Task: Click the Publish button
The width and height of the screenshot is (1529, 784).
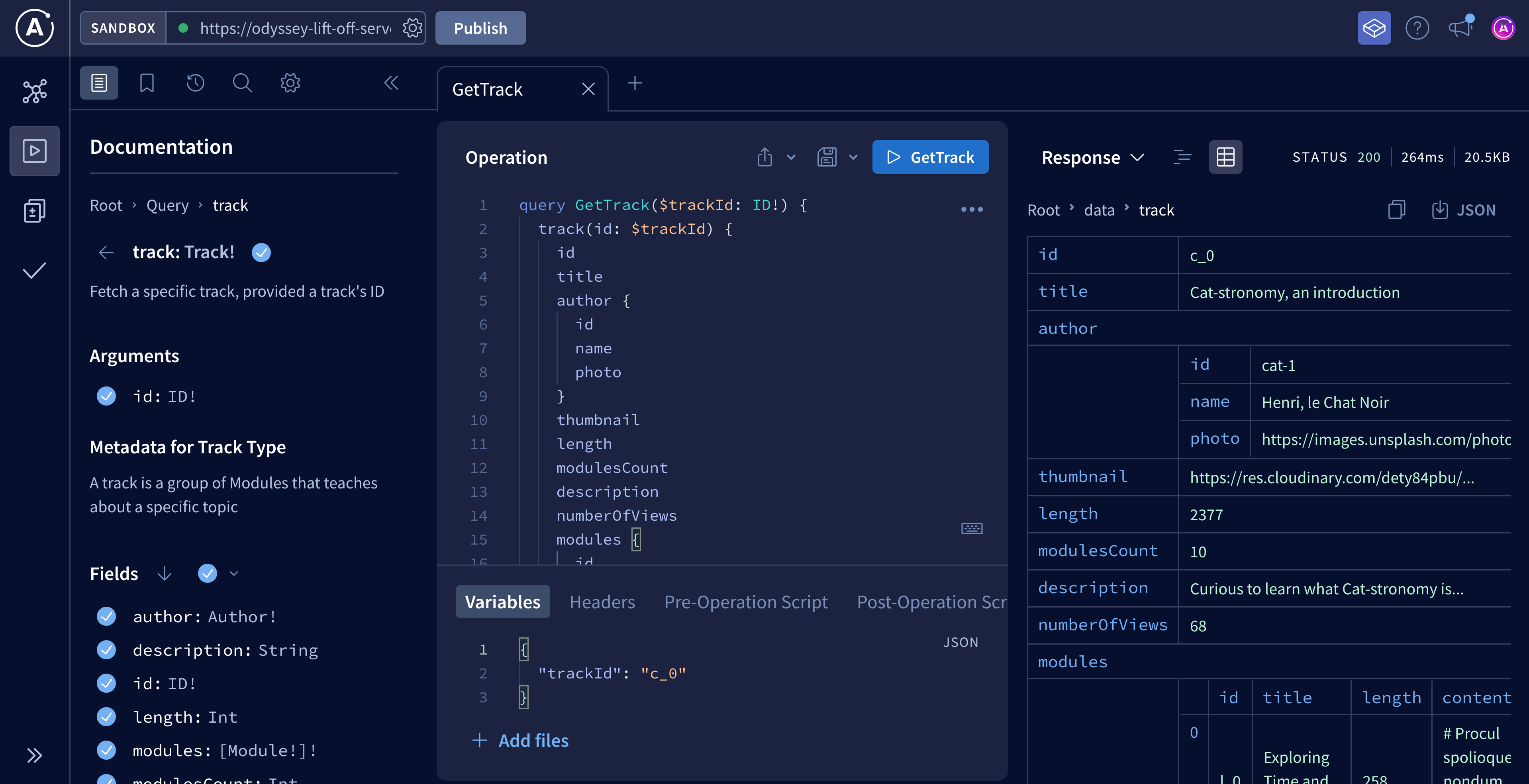Action: pyautogui.click(x=480, y=27)
